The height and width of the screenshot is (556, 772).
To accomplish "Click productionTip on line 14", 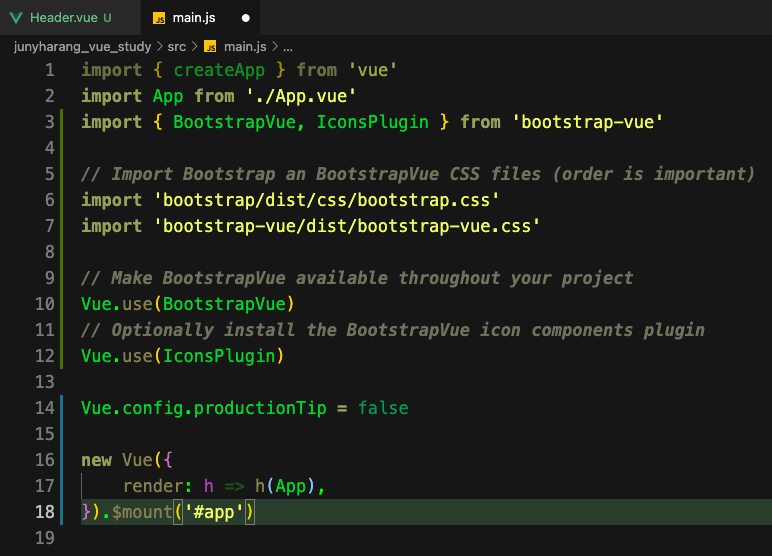I will point(260,408).
